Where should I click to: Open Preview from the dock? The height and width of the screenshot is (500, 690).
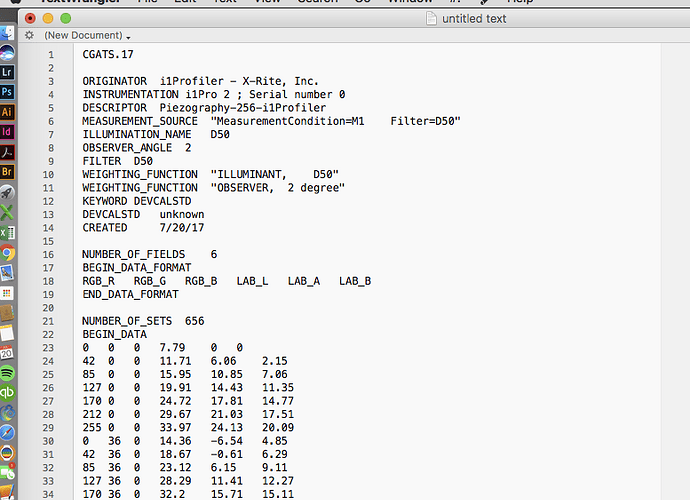click(7, 273)
